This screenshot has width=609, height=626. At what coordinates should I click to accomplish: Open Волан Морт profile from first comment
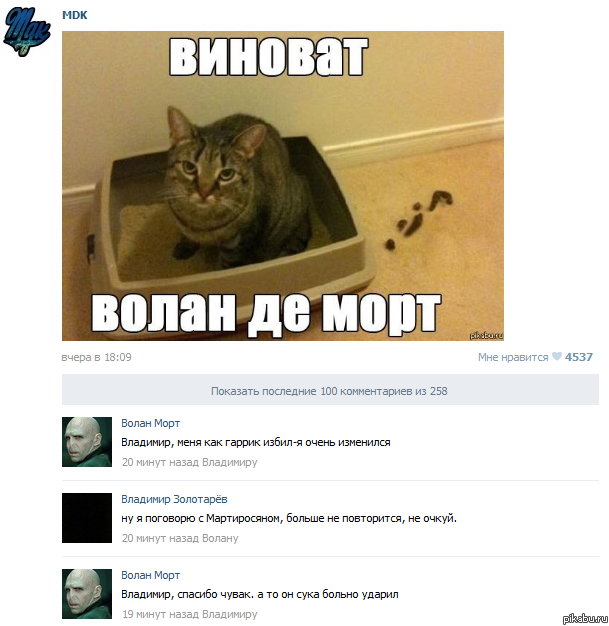(x=151, y=423)
